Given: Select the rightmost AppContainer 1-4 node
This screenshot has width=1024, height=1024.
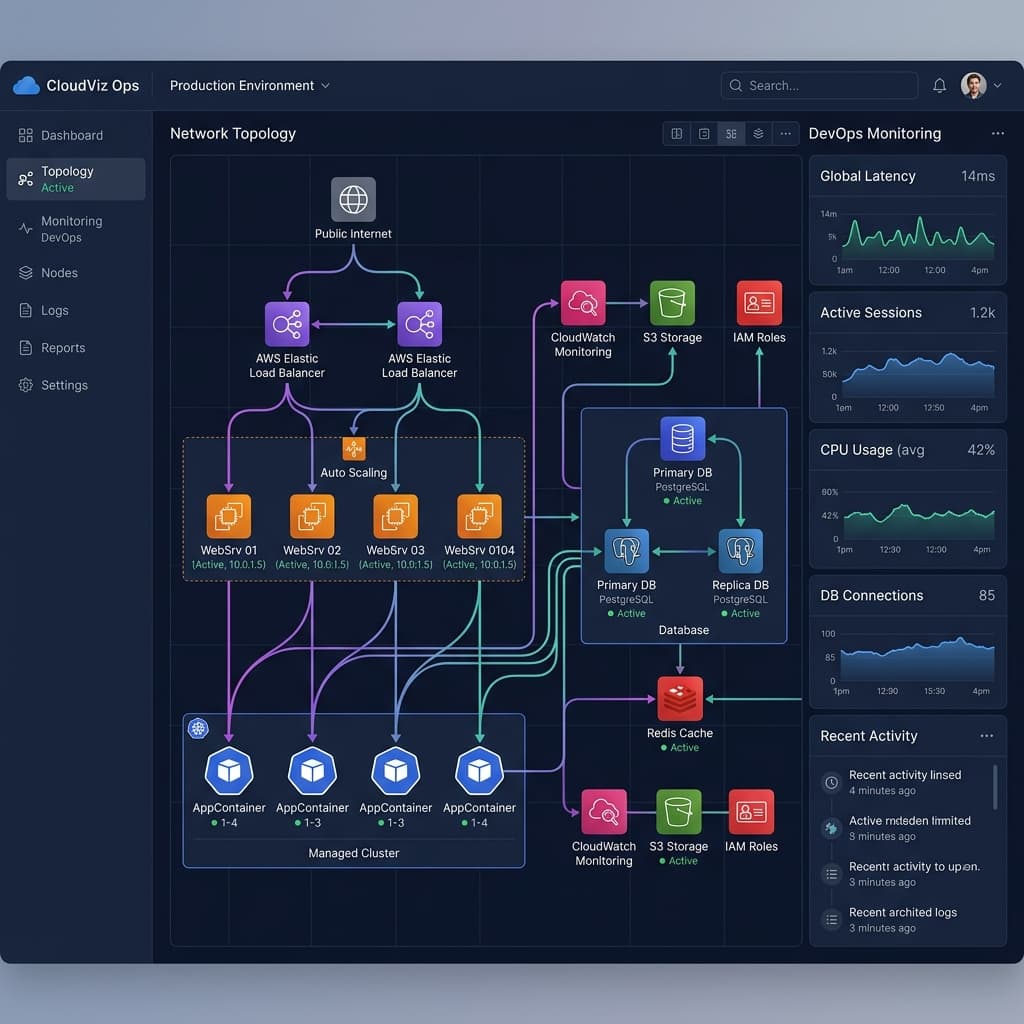Looking at the screenshot, I should coord(479,771).
